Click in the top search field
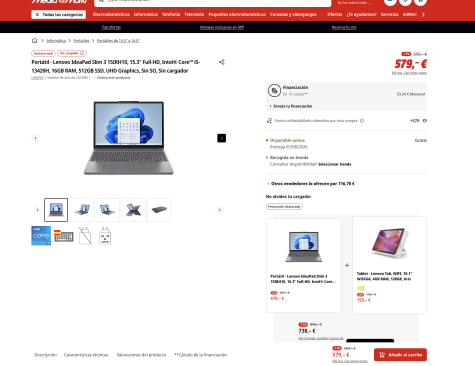This screenshot has height=366, width=475. pyautogui.click(x=213, y=2)
